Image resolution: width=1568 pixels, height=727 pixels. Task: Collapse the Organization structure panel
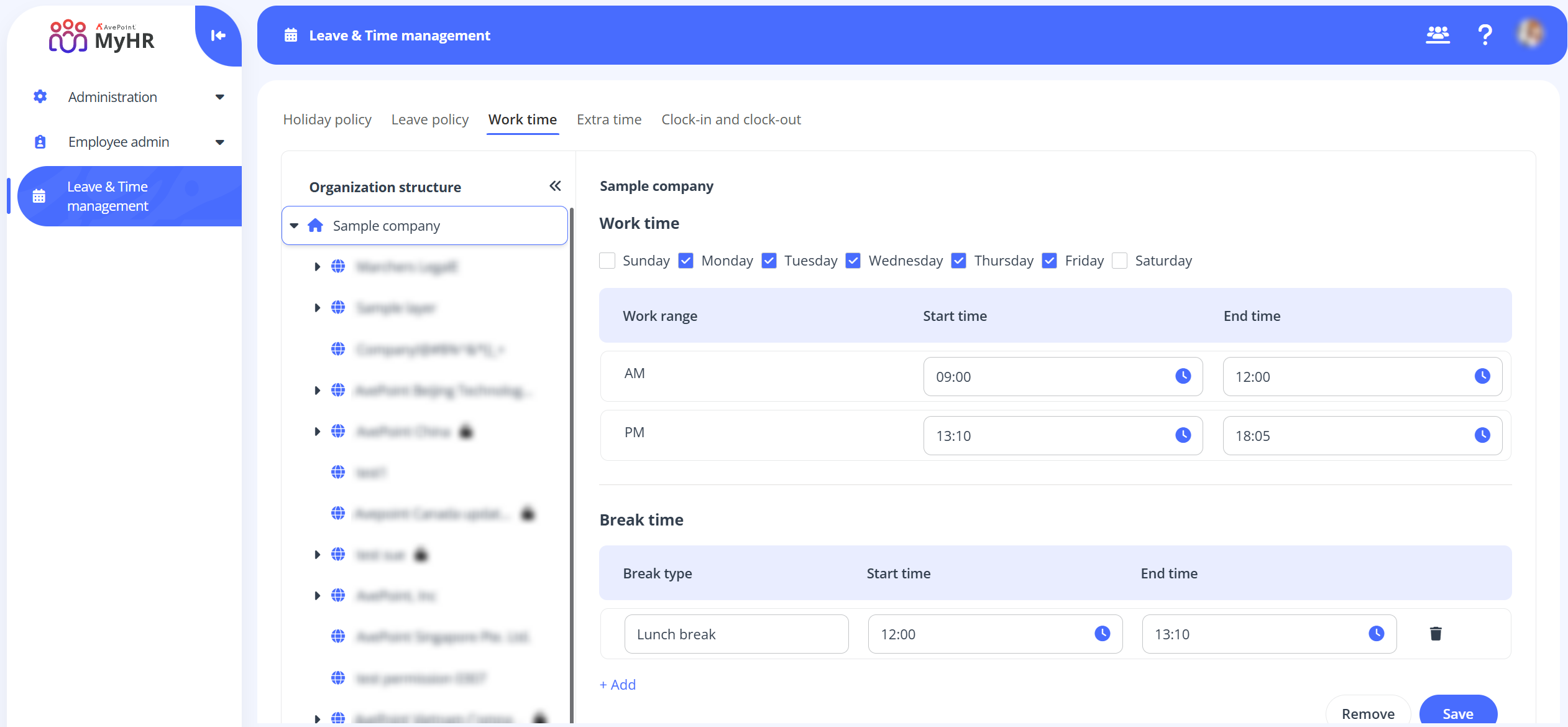[555, 186]
